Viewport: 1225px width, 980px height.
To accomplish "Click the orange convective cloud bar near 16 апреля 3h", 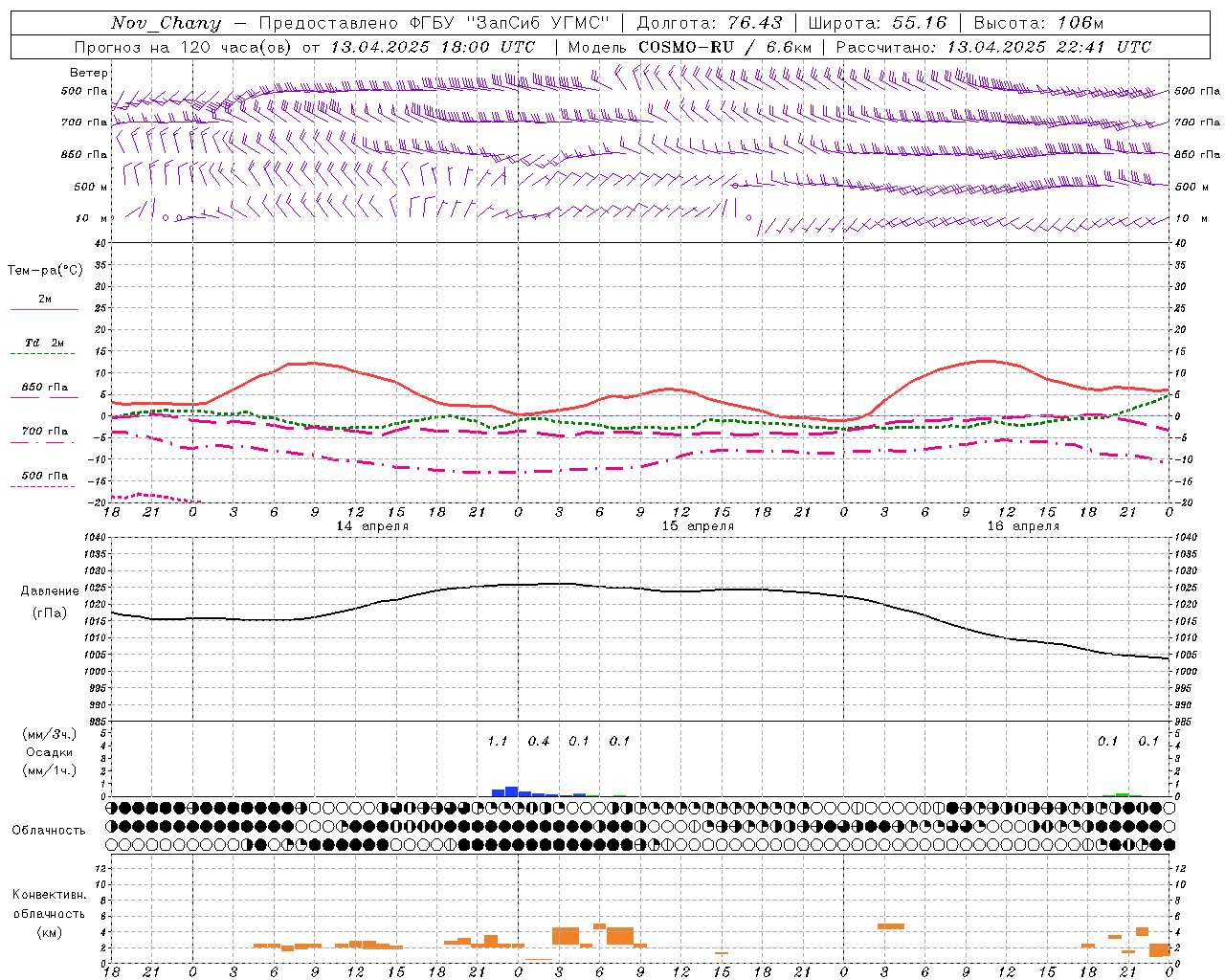I will tap(891, 926).
